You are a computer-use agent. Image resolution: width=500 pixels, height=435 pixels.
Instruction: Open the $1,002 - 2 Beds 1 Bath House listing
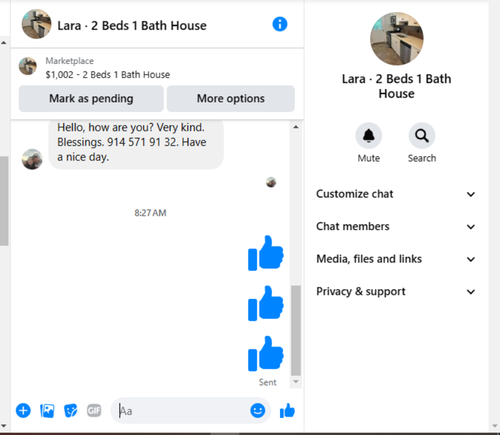108,75
